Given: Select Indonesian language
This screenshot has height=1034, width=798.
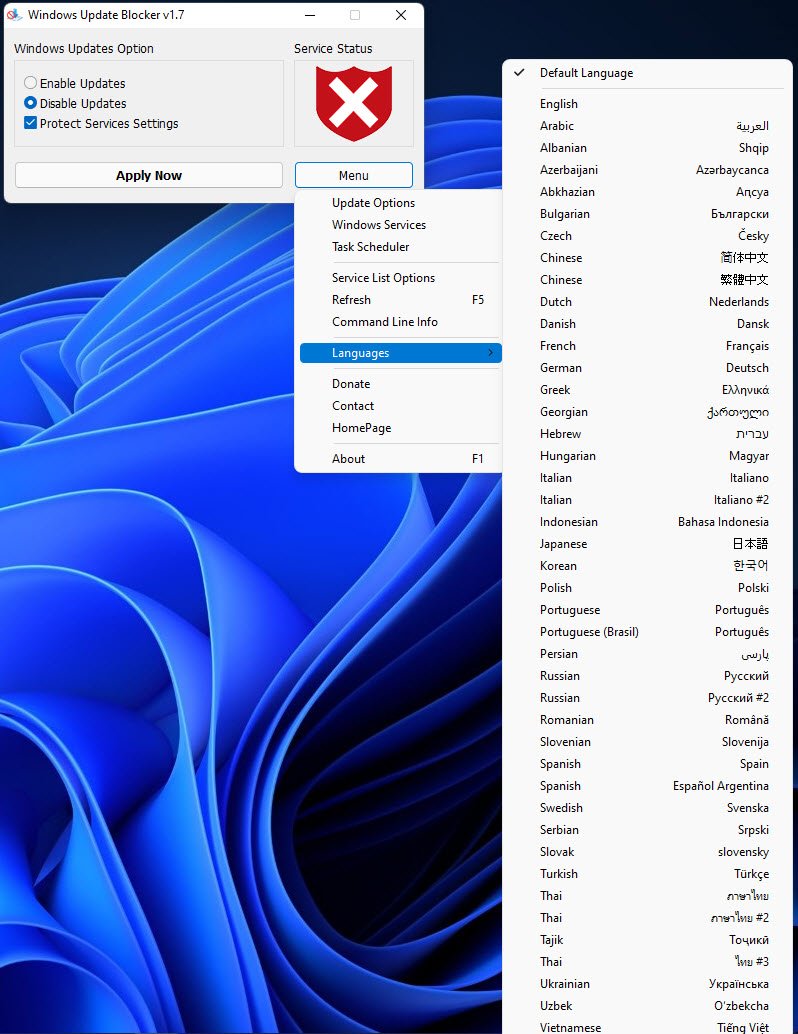Looking at the screenshot, I should pyautogui.click(x=647, y=522).
